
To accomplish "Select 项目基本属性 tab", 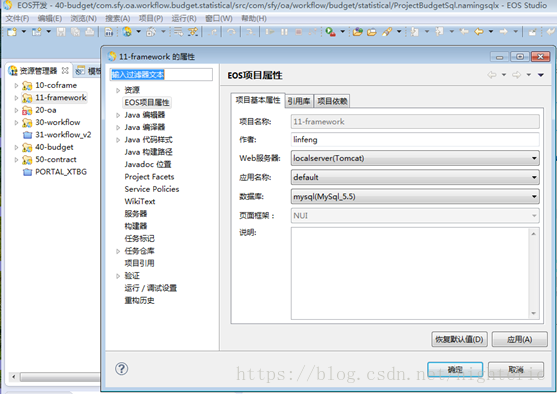I will click(258, 100).
